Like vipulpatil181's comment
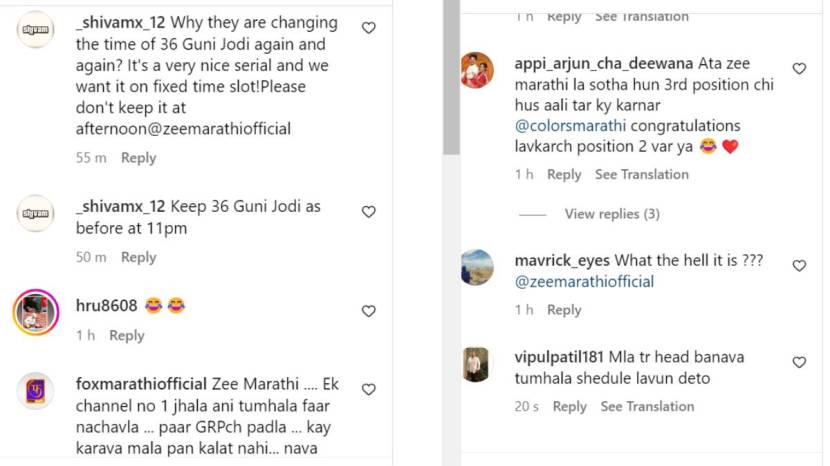This screenshot has width=830, height=466. coord(799,363)
